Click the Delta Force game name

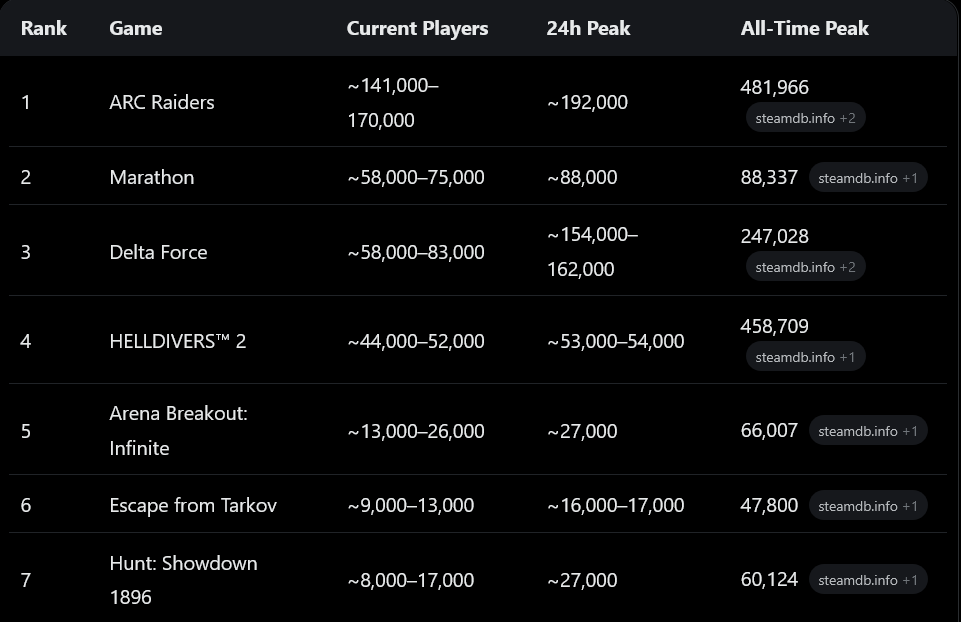(158, 252)
